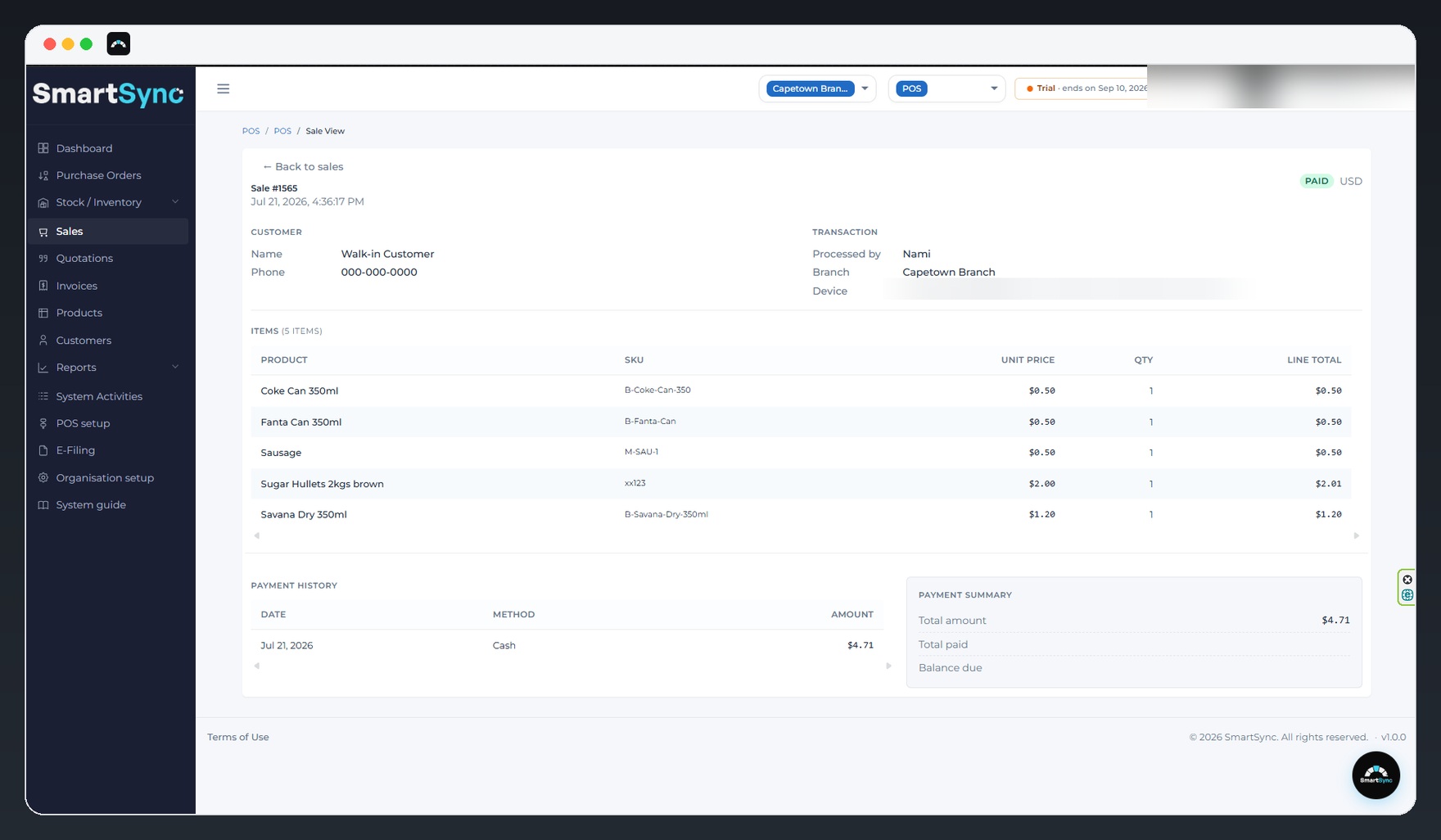Click the UNIT PRICE column header
The height and width of the screenshot is (840, 1441).
(1028, 360)
